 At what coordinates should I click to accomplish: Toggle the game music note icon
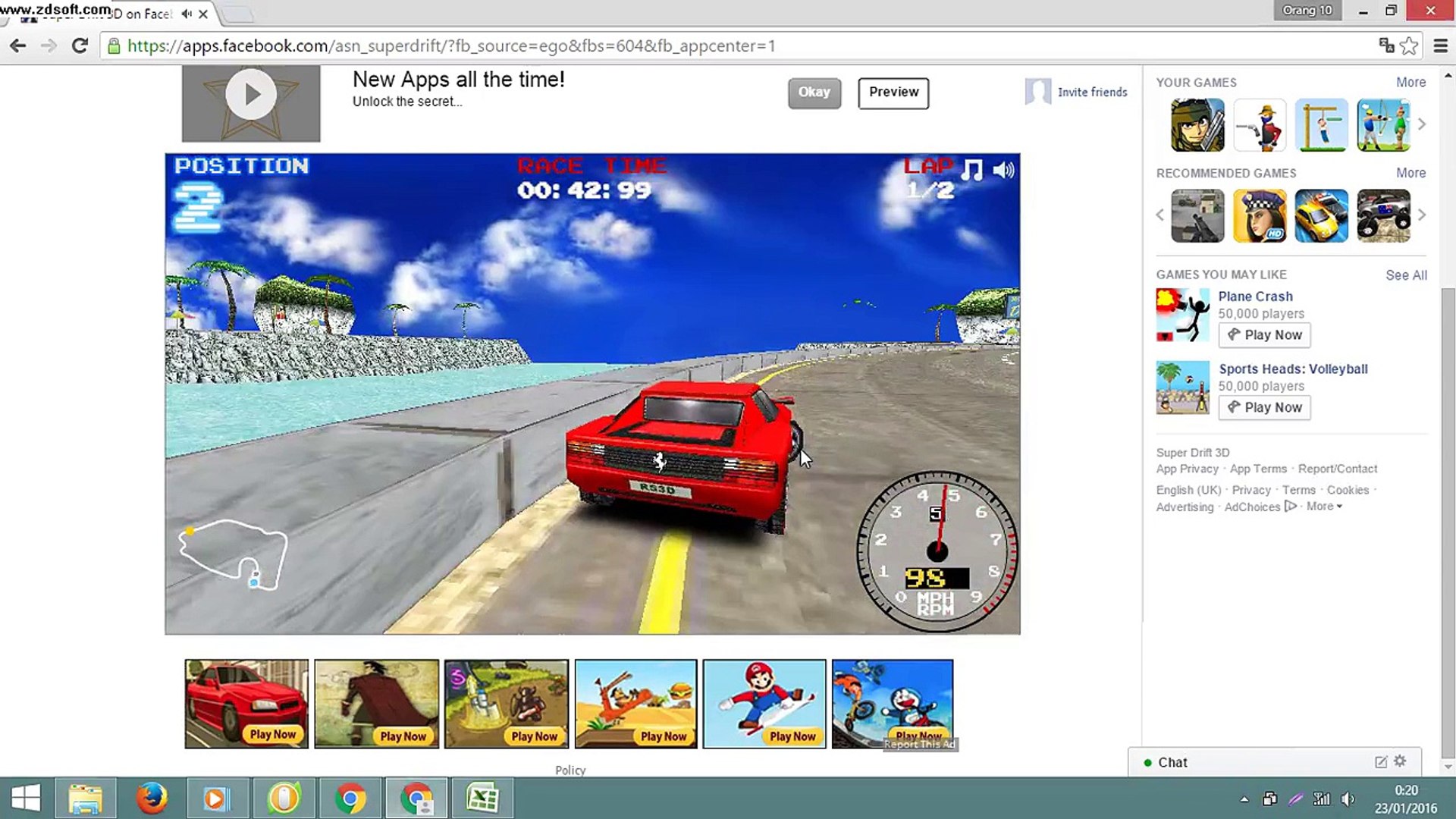coord(971,170)
